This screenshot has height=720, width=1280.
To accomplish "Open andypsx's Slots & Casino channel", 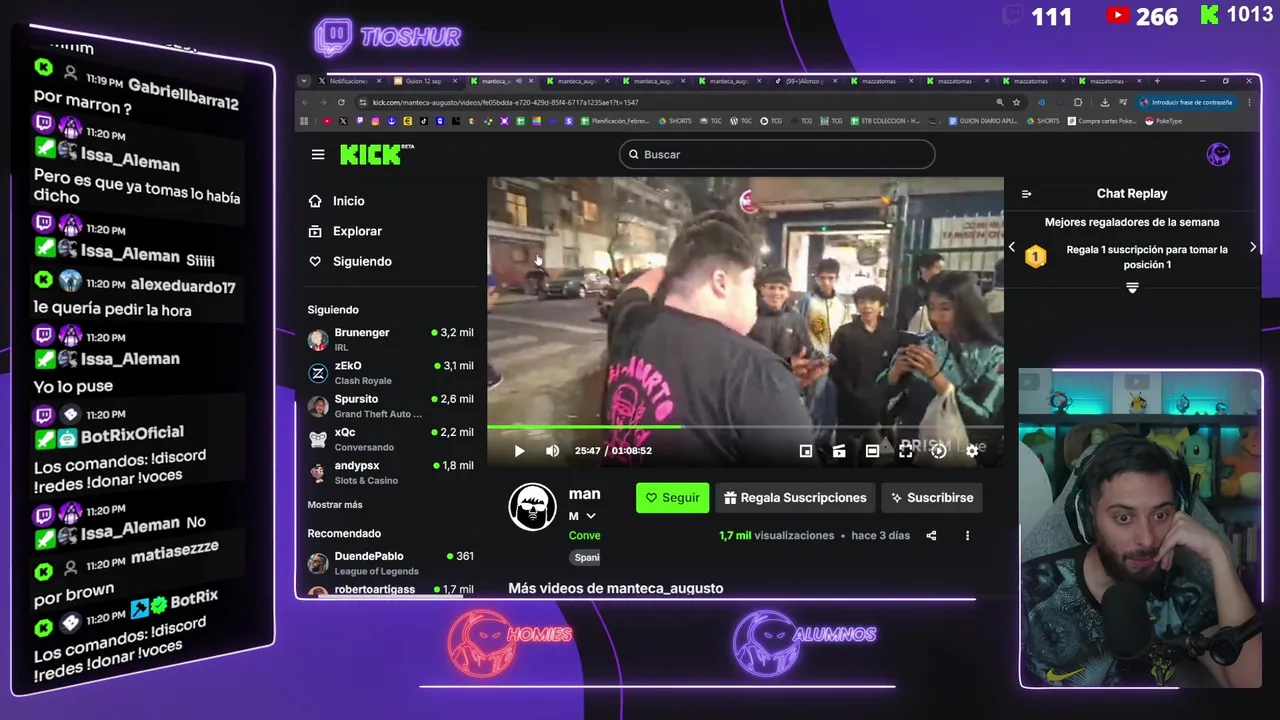I will [x=391, y=472].
